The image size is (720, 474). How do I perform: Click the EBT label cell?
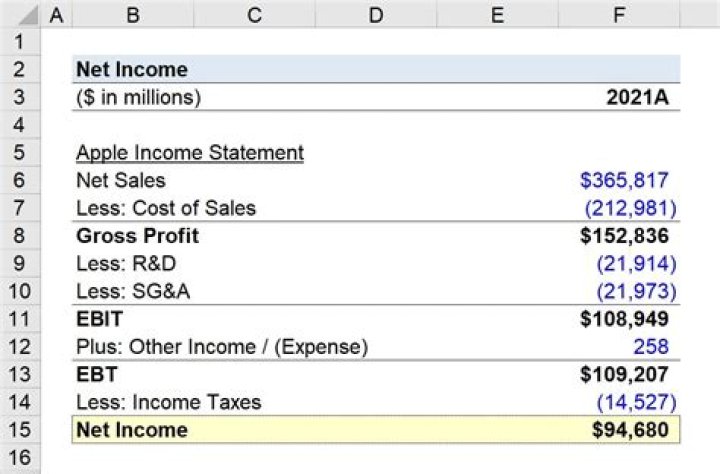tap(97, 374)
